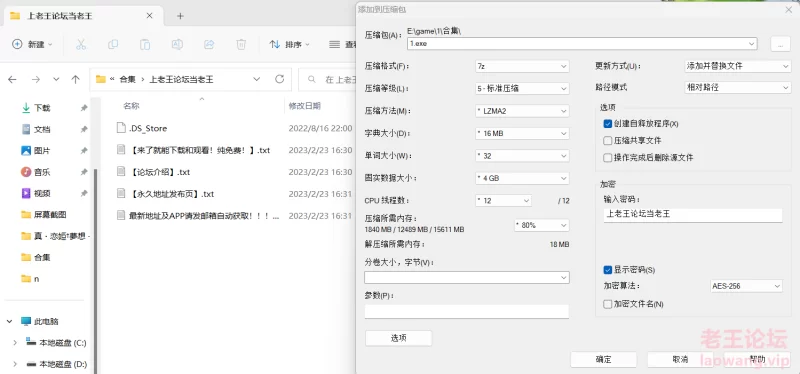Click the 取消 button
Viewport: 800px width, 374px height.
click(680, 359)
